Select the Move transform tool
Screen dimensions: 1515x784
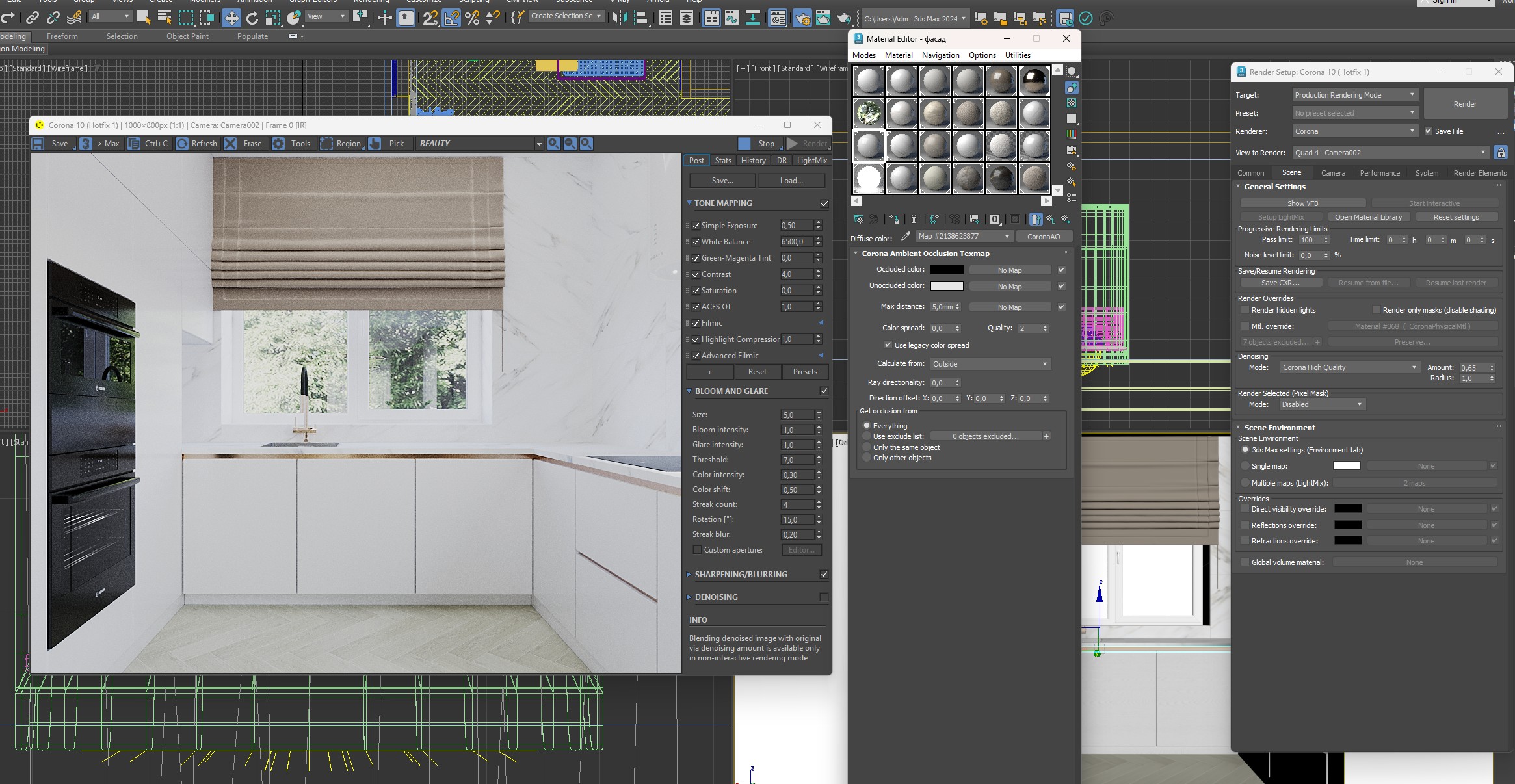pos(231,18)
